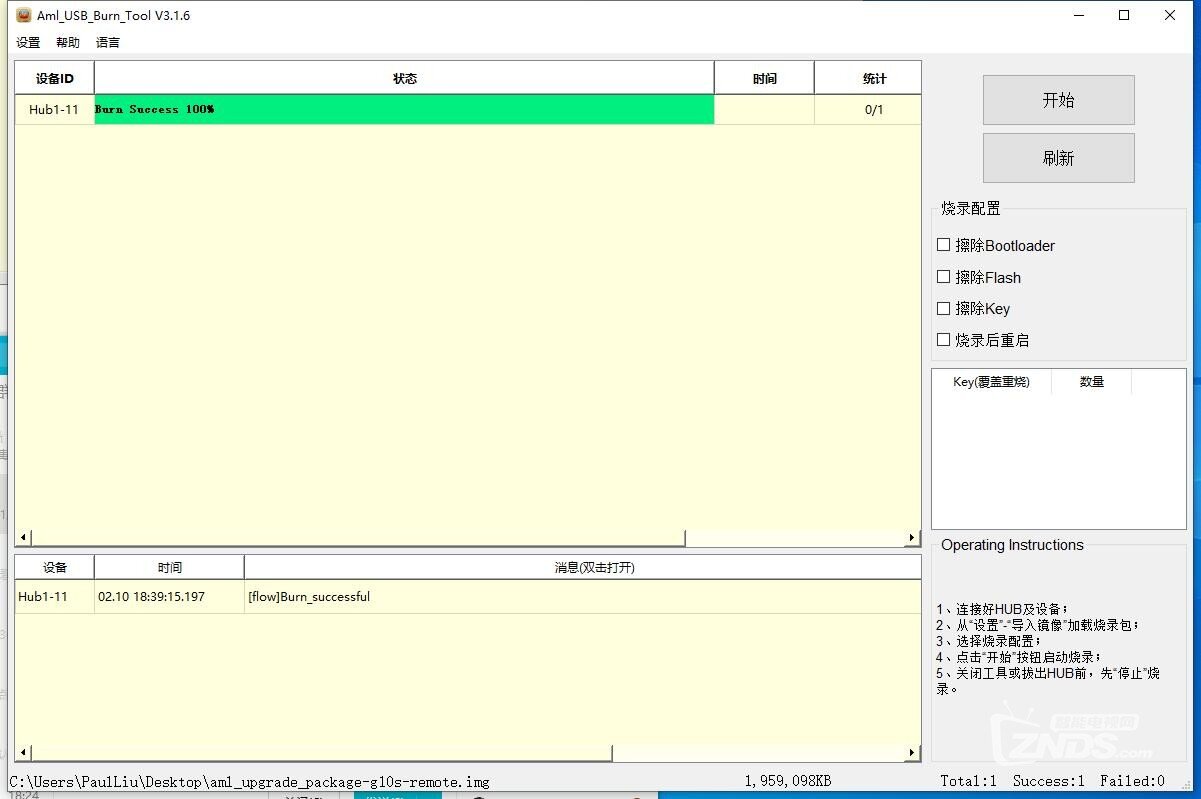
Task: Click right arrow of log panel scrollbar
Action: 912,753
